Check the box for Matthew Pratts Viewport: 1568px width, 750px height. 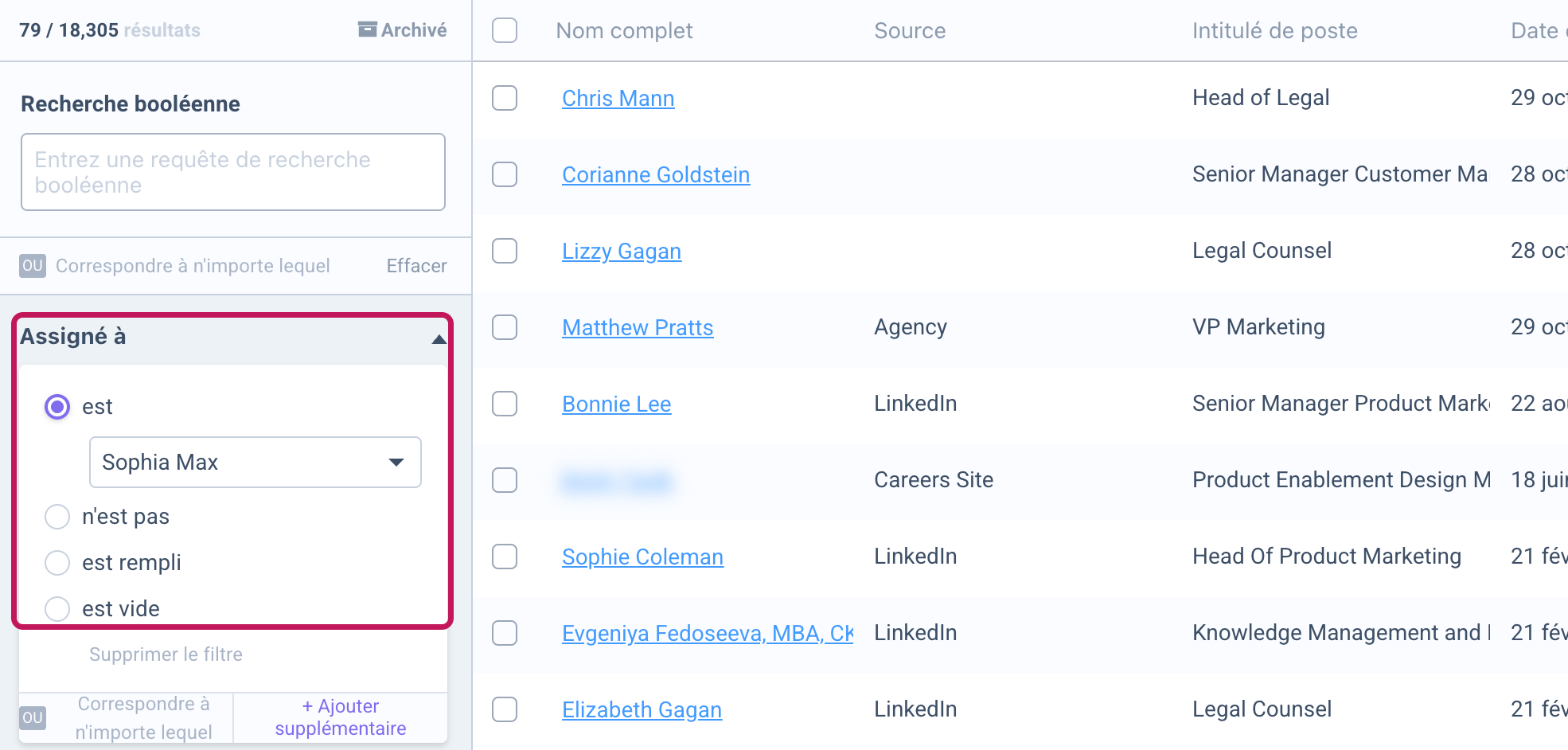[x=505, y=327]
